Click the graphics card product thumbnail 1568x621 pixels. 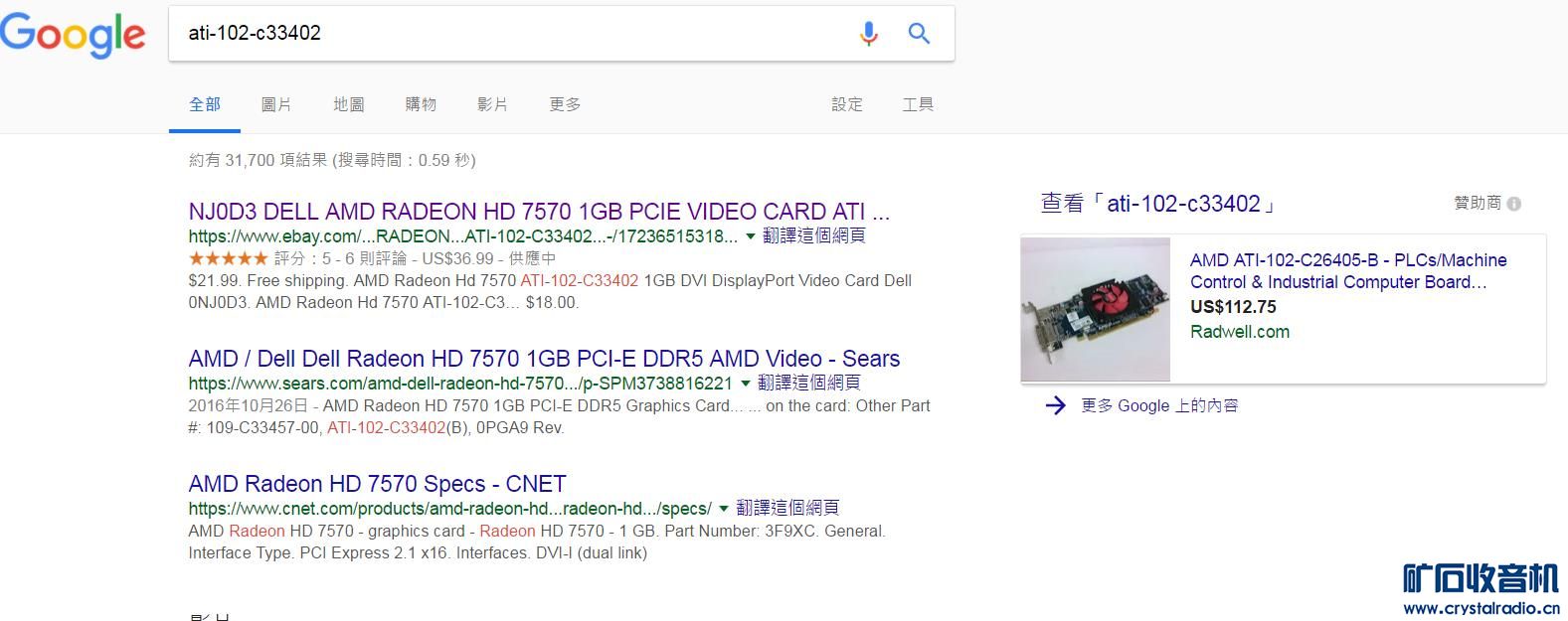point(1096,309)
